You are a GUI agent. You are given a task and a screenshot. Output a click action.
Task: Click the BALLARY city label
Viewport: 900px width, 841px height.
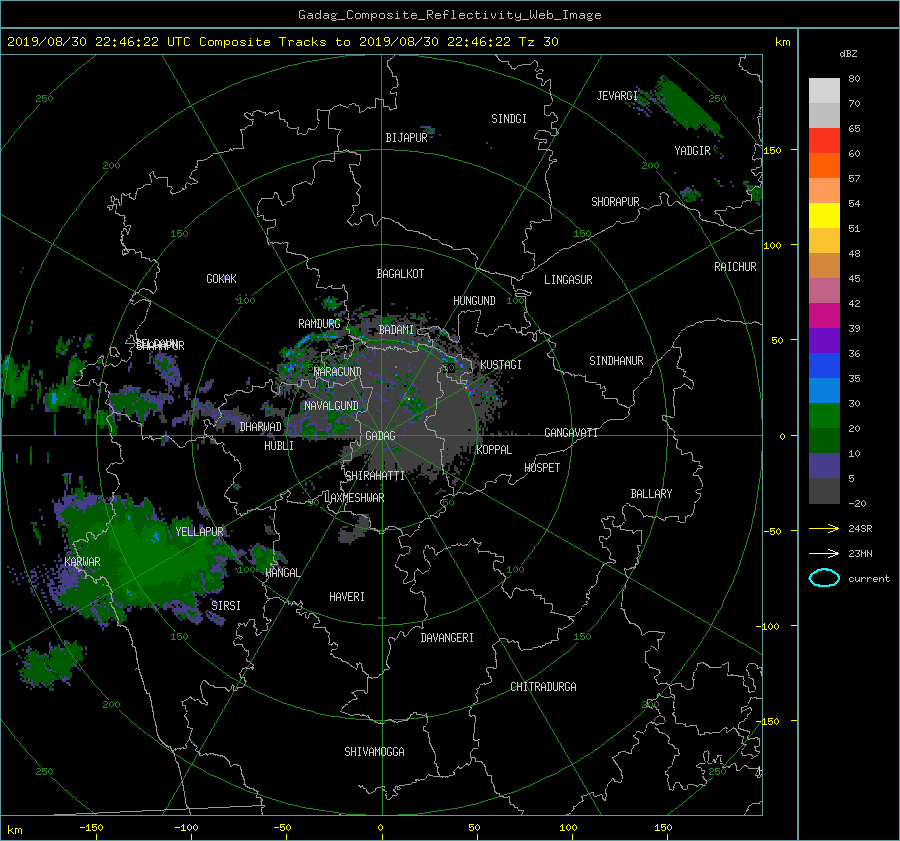651,494
